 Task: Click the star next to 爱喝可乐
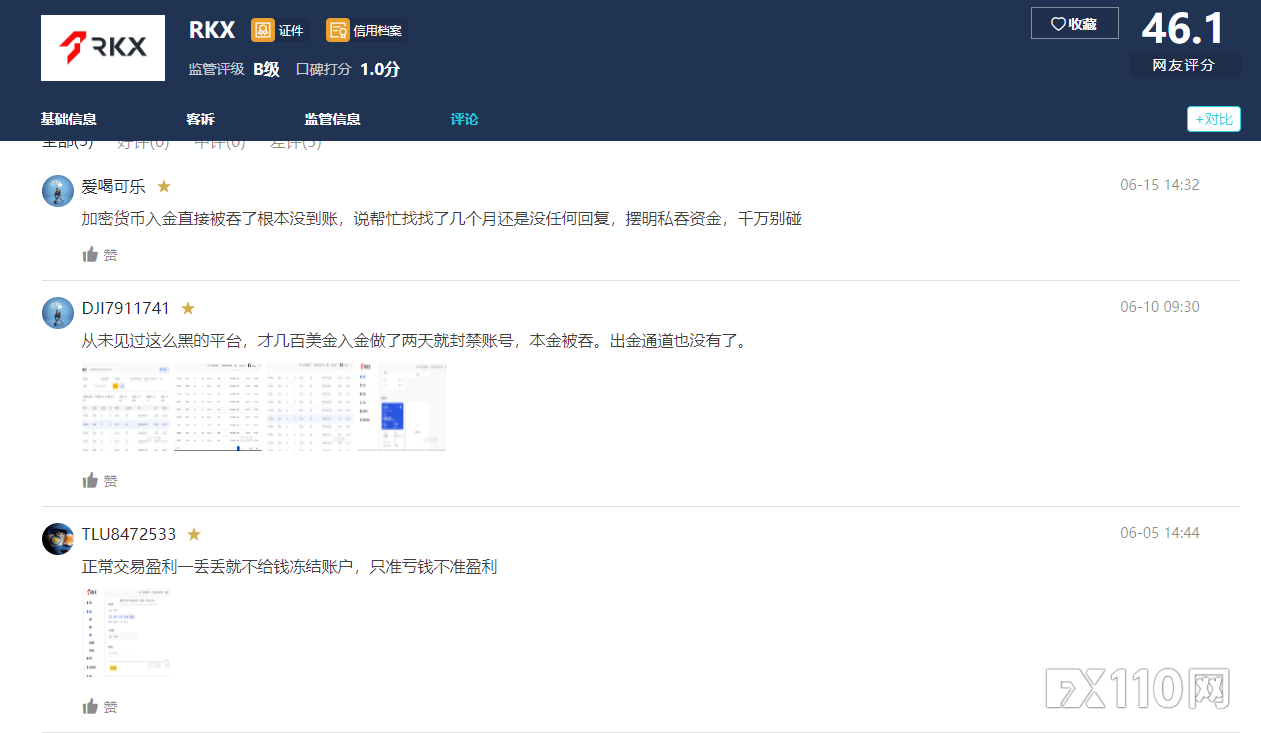coord(164,186)
